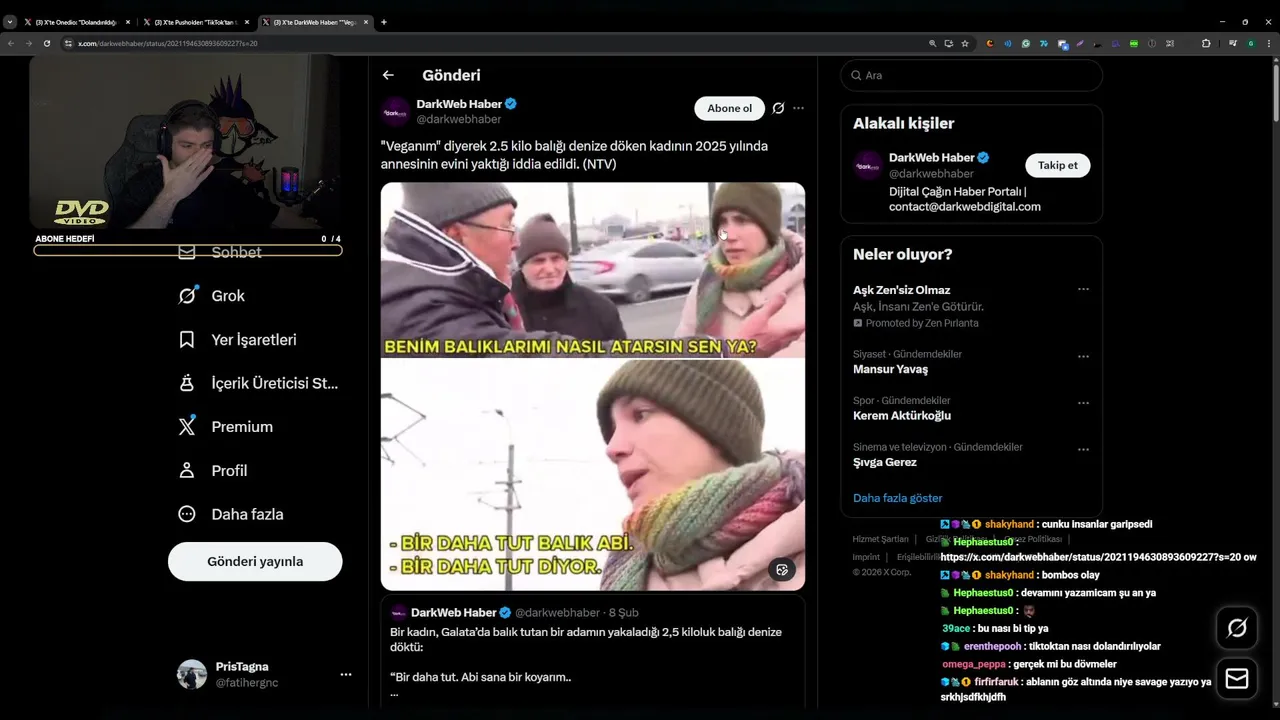Screen dimensions: 1280x720
Task: Click the Grok sidebar label
Action: [x=228, y=296]
